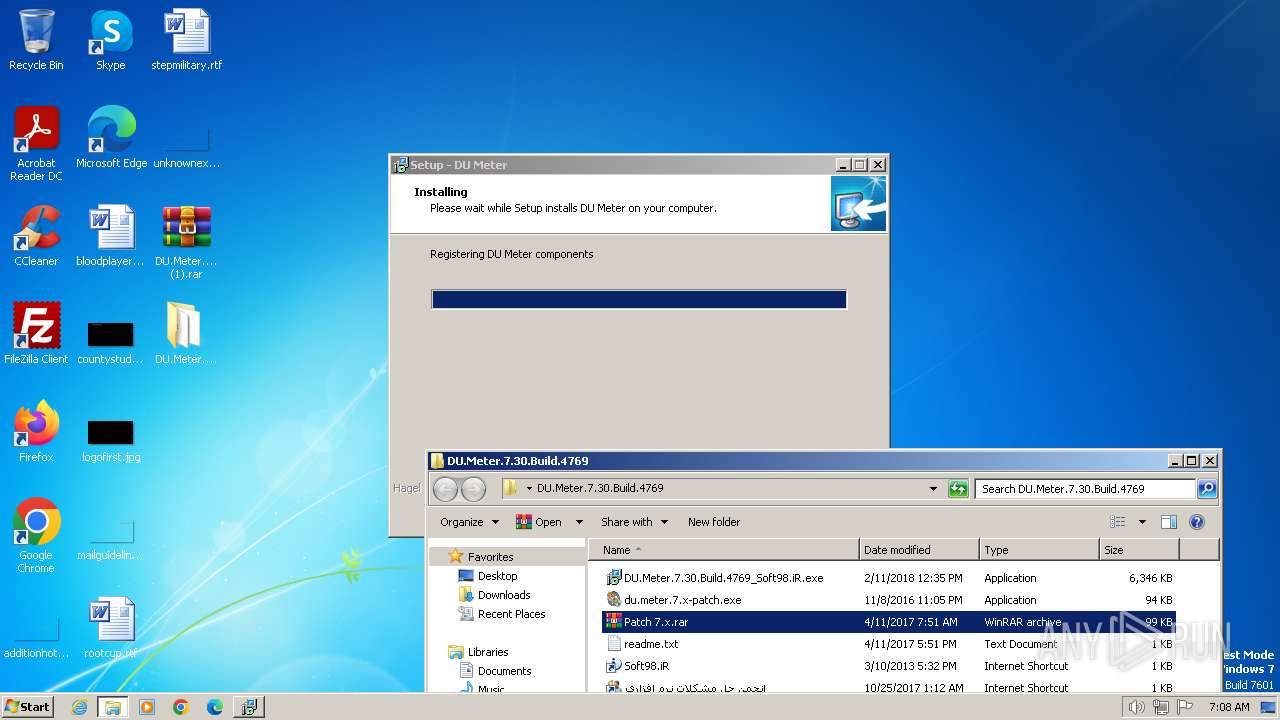Toggle the Explorer preview pane button
Screen dimensions: 1280x720
click(1168, 522)
